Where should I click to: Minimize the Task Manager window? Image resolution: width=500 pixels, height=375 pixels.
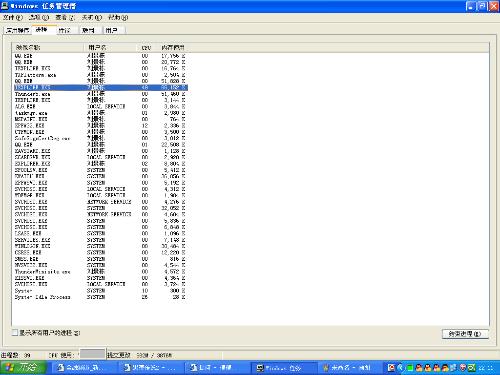tap(471, 6)
